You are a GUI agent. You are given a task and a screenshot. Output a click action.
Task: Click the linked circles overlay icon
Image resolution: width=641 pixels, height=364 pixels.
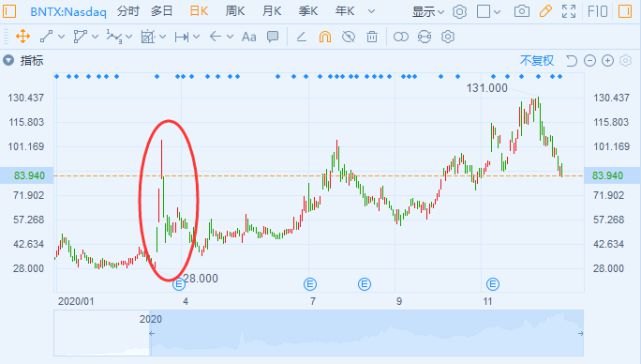pos(401,37)
